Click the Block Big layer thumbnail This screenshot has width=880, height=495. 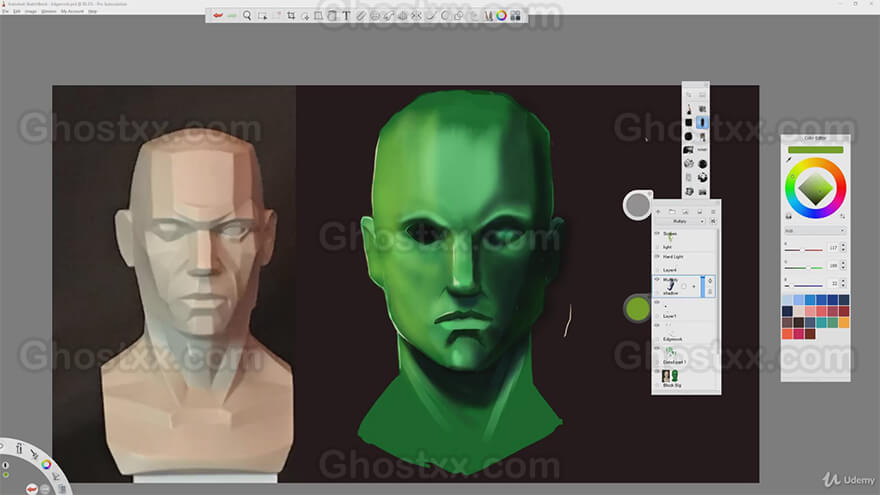click(x=670, y=375)
